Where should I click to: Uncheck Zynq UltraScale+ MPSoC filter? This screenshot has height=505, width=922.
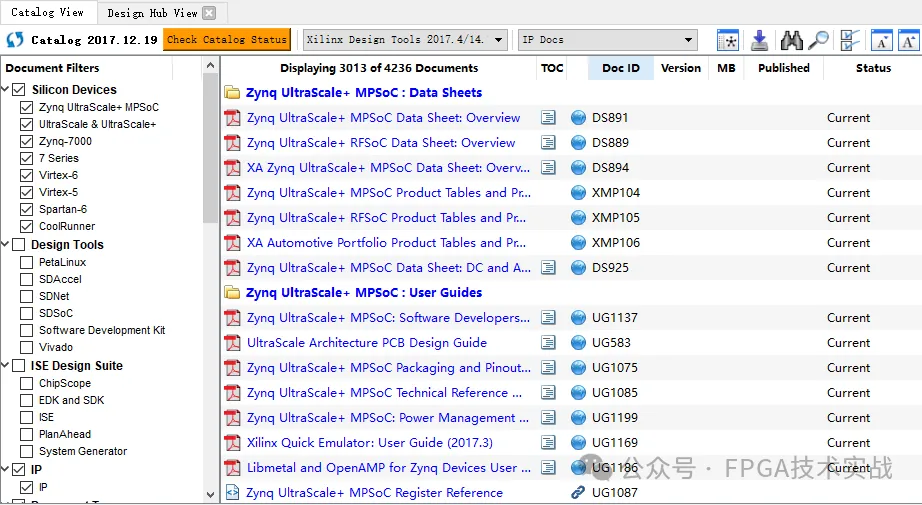click(26, 108)
